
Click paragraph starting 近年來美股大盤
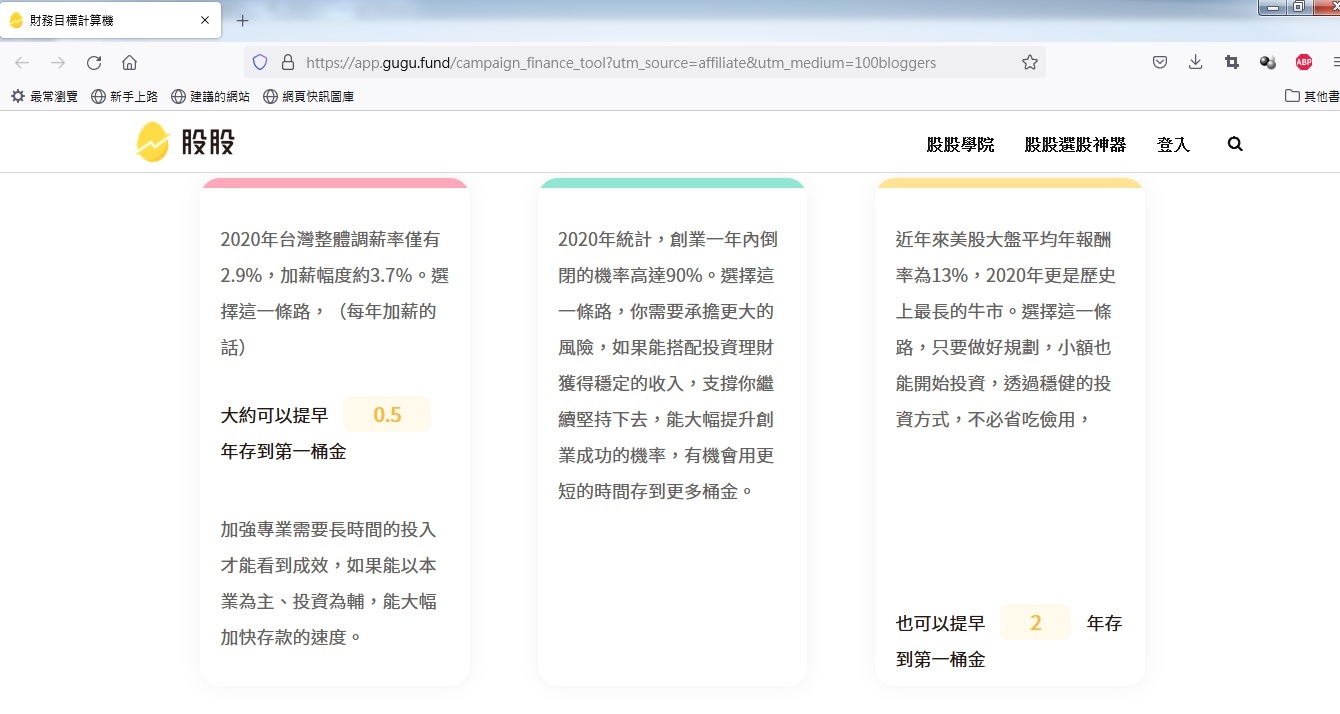(x=1005, y=330)
